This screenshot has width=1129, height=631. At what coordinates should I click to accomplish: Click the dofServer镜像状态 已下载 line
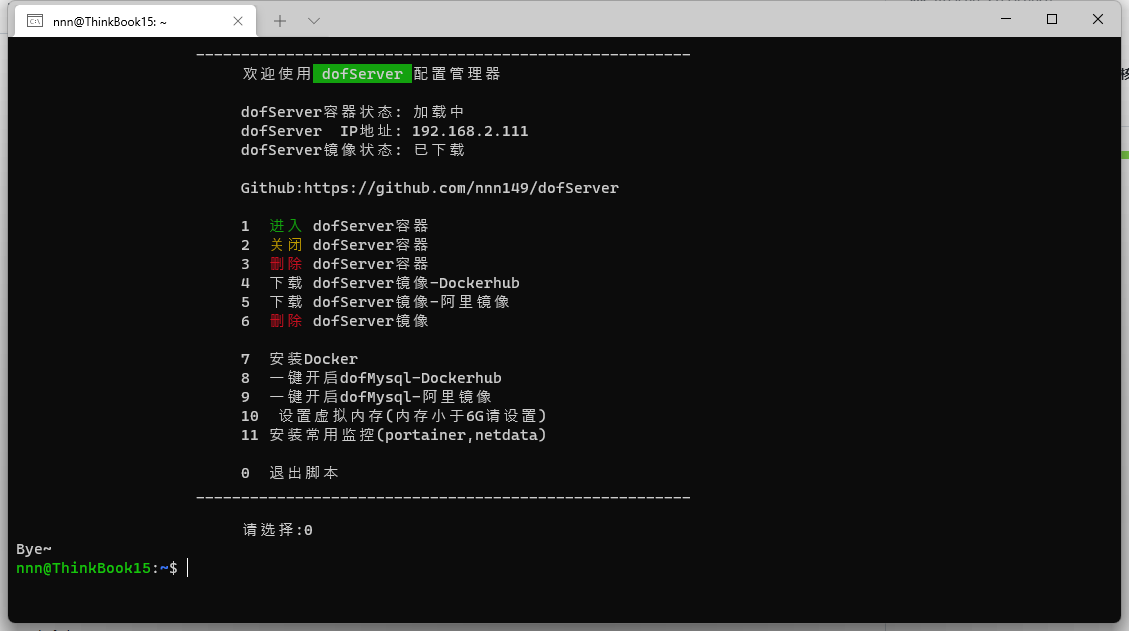point(353,150)
